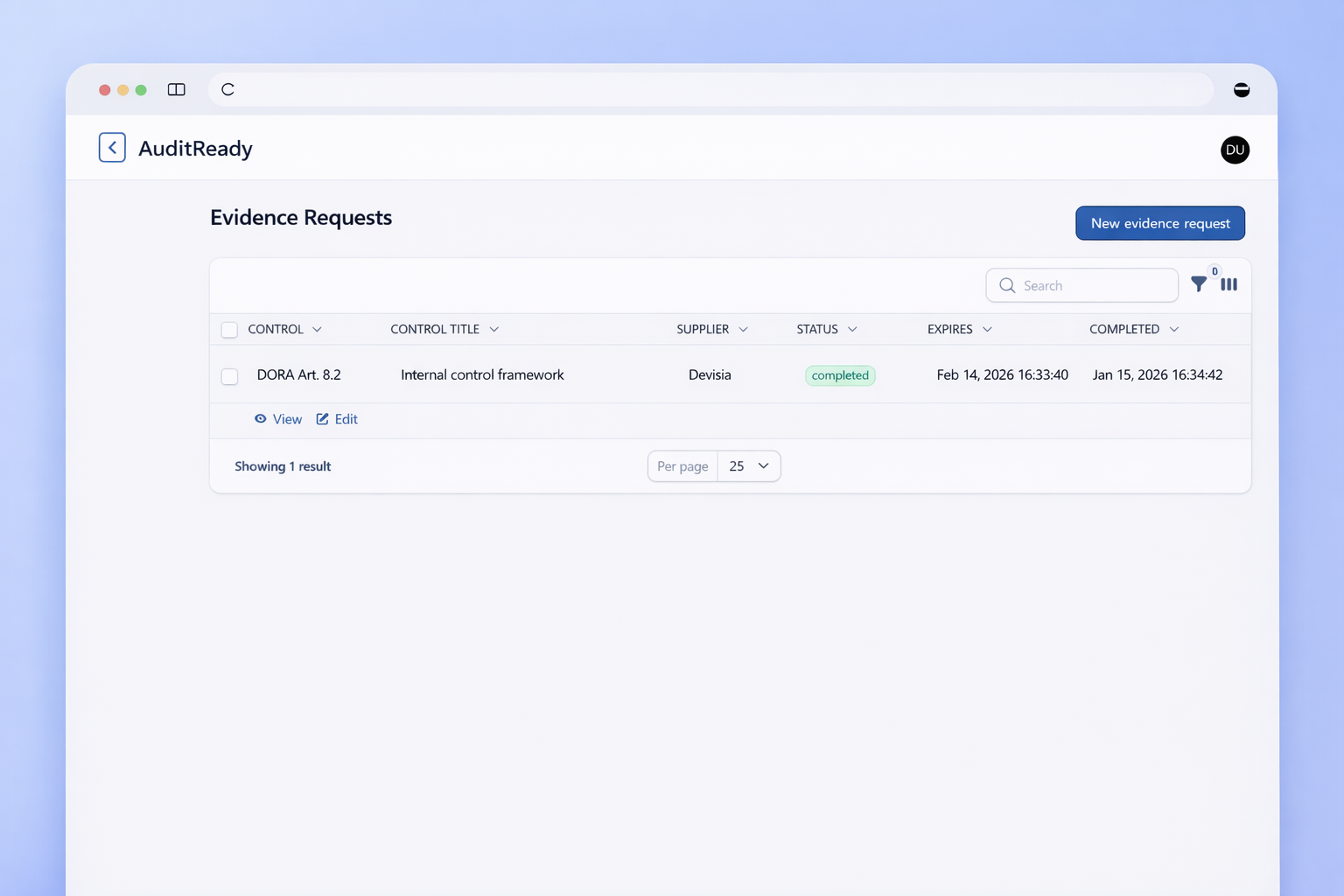Open the Per page 25 dropdown

pyautogui.click(x=748, y=466)
